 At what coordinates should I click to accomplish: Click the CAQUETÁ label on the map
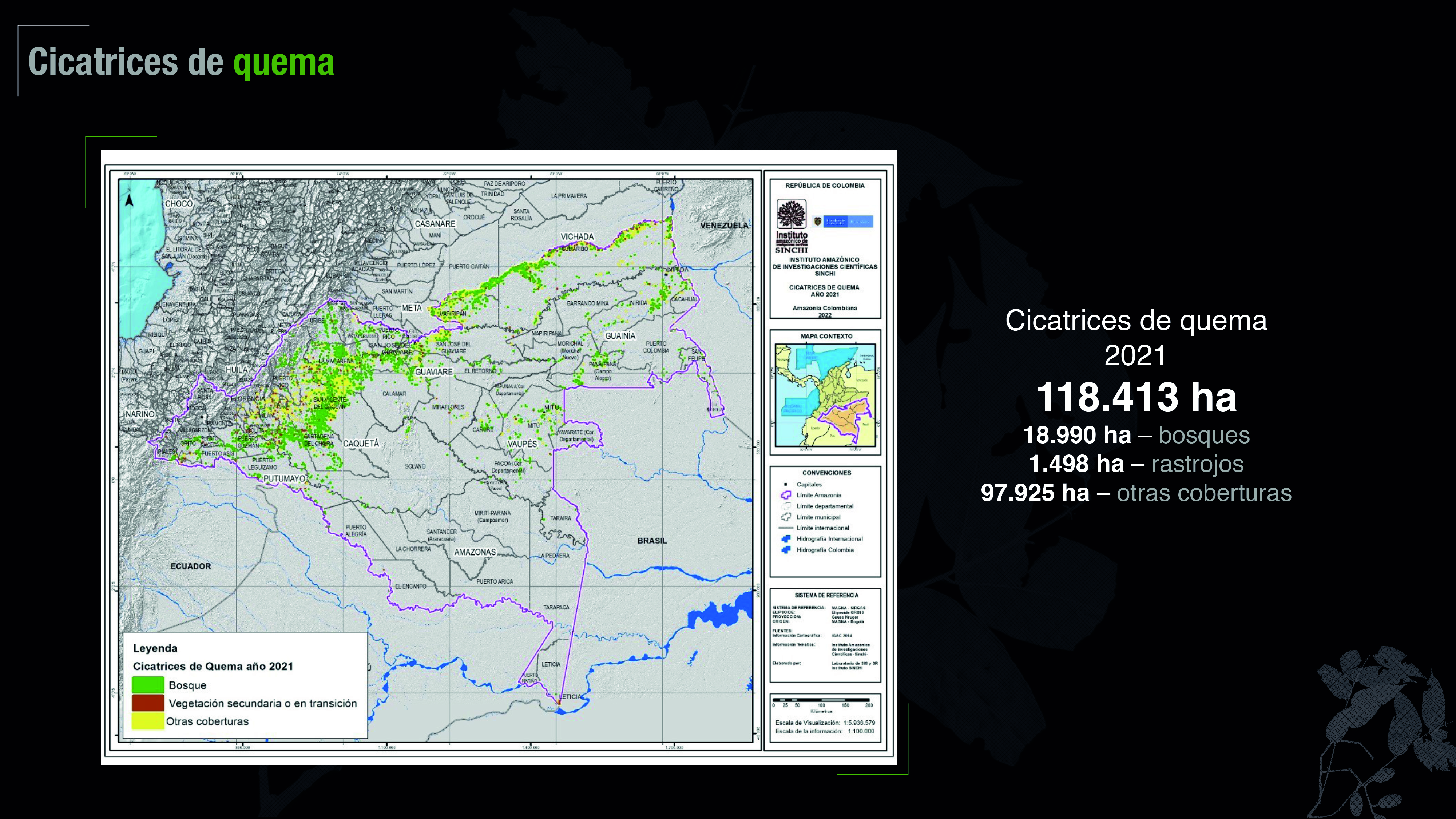tap(361, 444)
